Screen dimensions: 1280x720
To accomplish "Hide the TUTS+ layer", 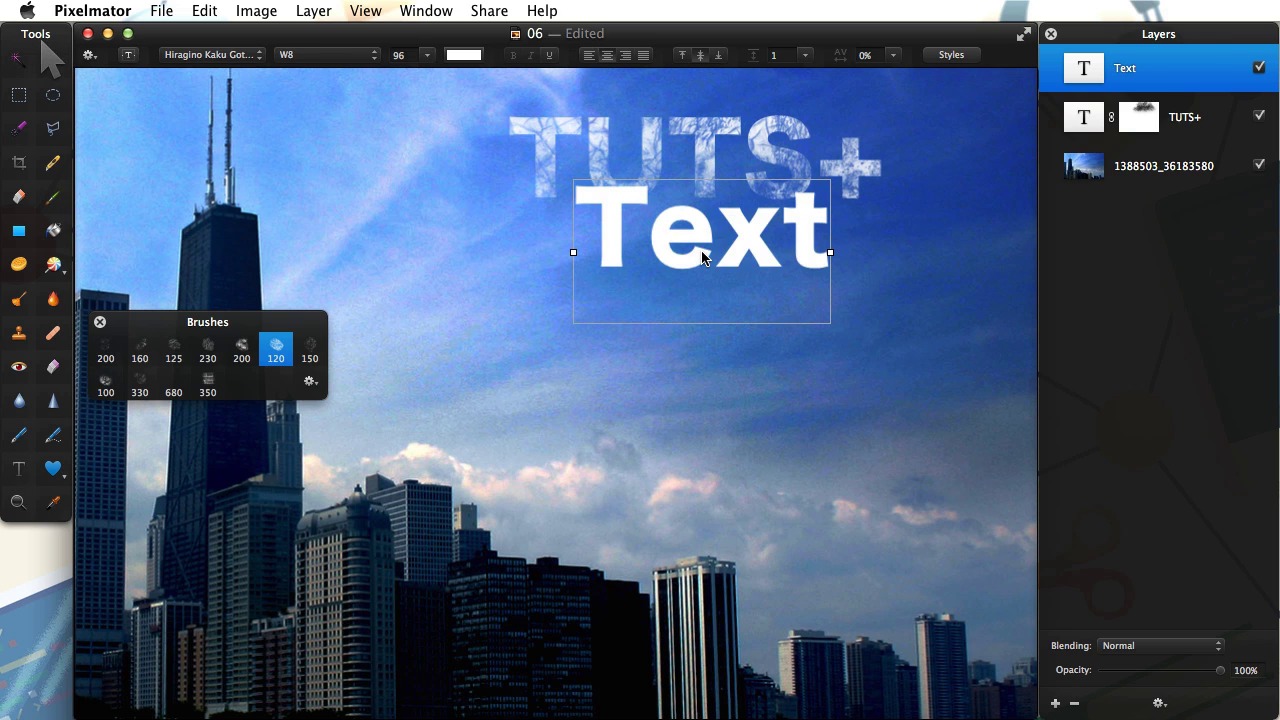I will click(1259, 116).
